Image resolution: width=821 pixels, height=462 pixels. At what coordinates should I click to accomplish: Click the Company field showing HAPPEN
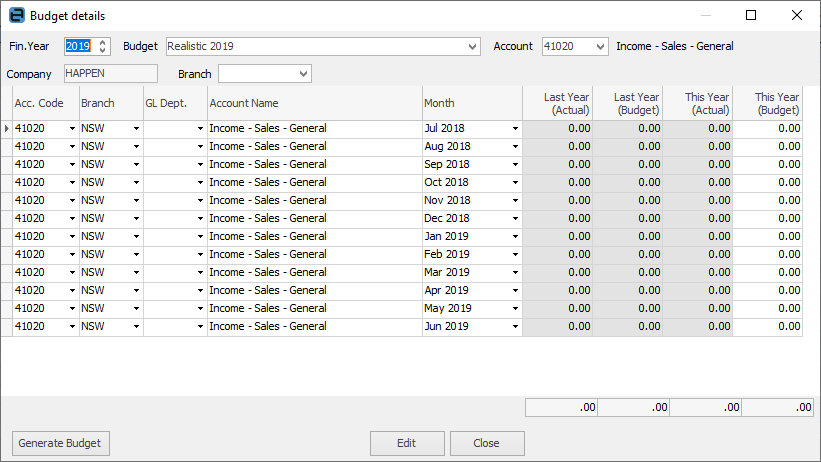point(110,74)
